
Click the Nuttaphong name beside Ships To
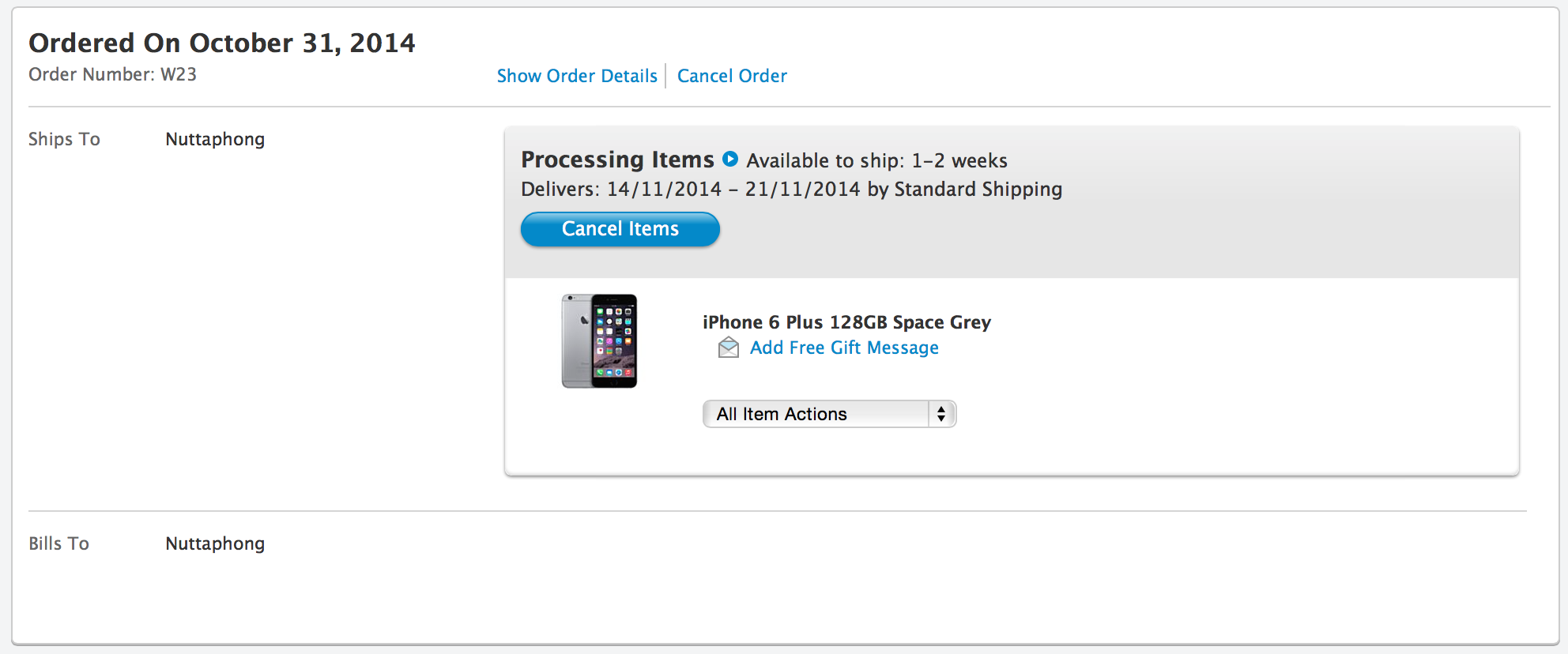215,139
